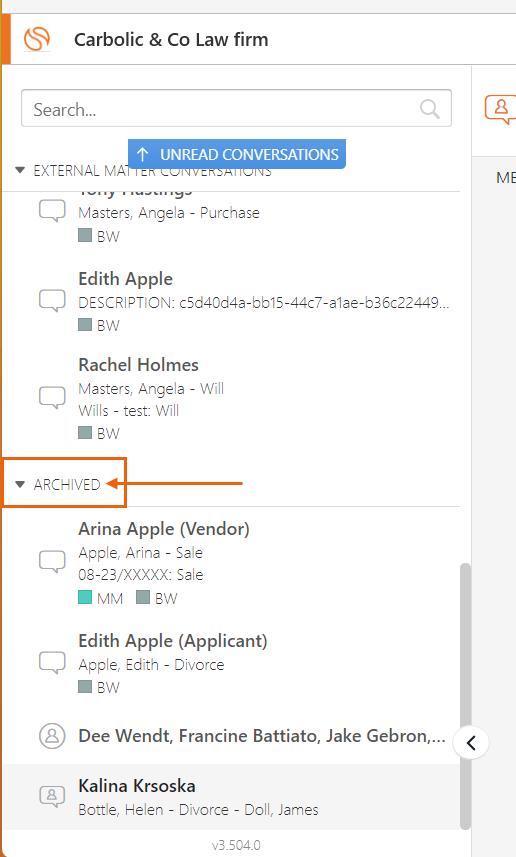Click the chat bubble icon beside Edith Apple (Applicant)
516x857 pixels.
pos(52,663)
